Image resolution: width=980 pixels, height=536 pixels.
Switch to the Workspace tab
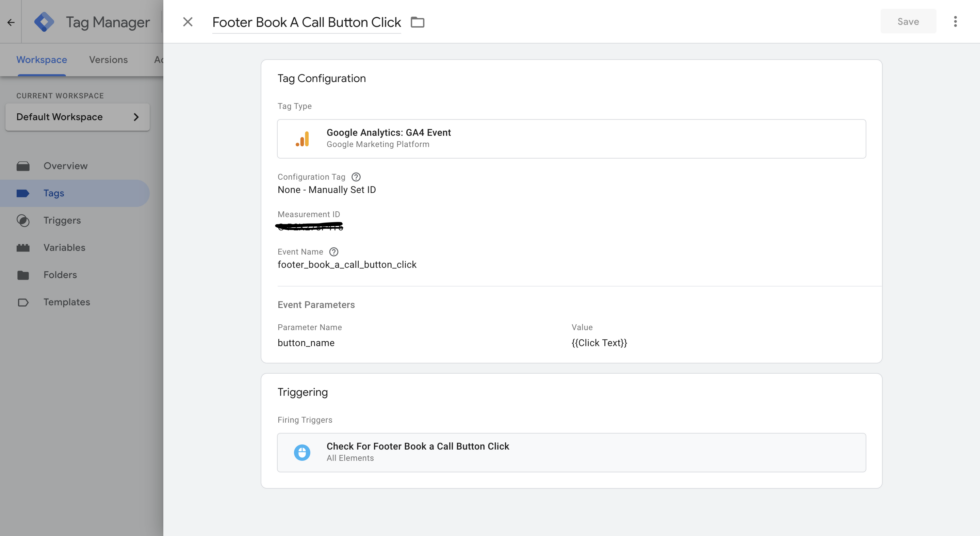(x=42, y=60)
